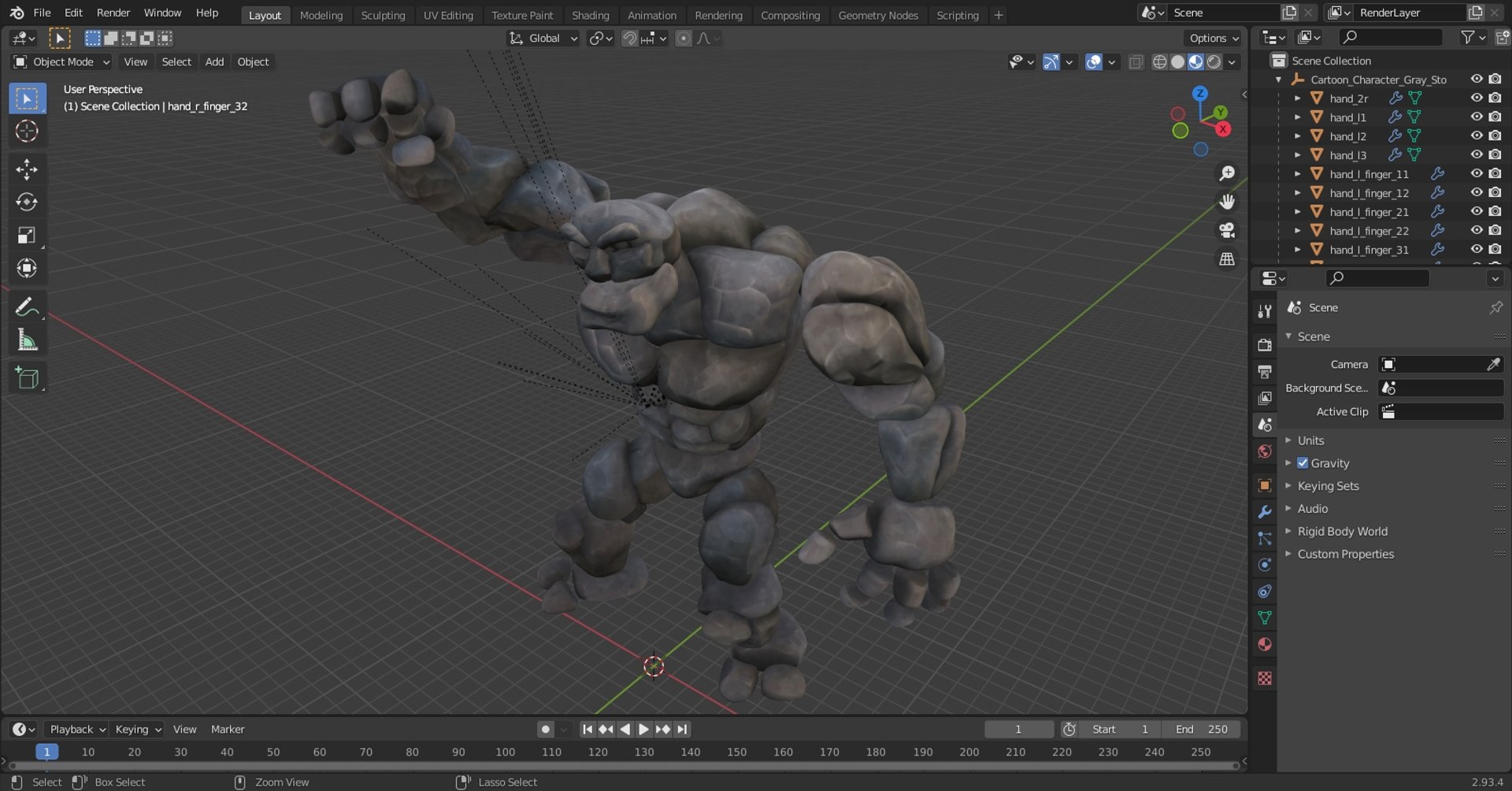Expand the Rigid Body World panel
Image resolution: width=1512 pixels, height=791 pixels.
tap(1343, 532)
